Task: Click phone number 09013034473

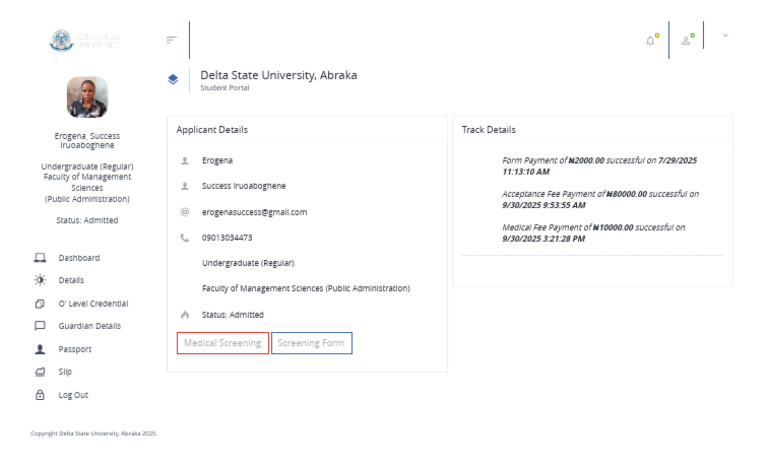Action: (x=227, y=238)
